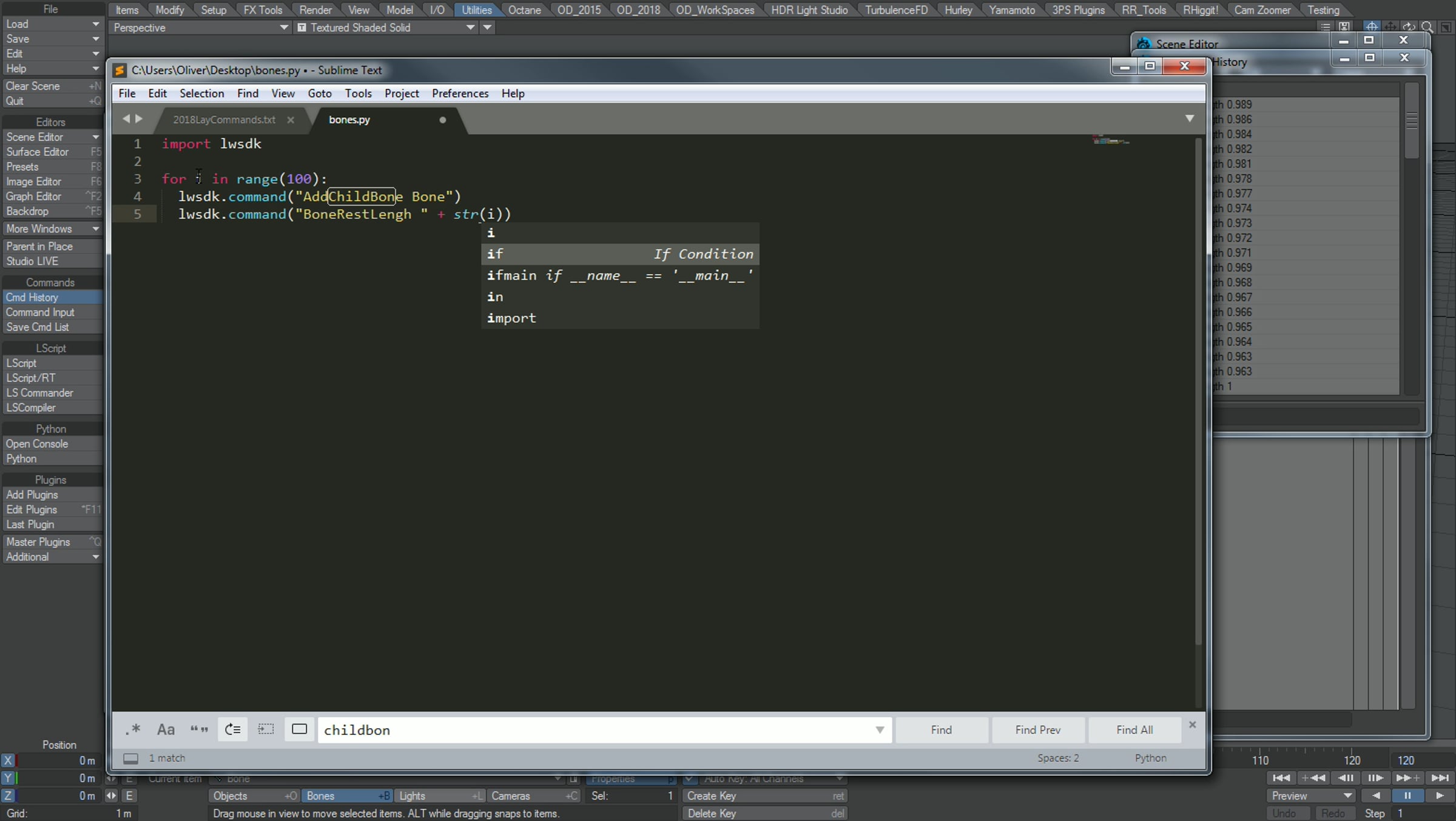The image size is (1456, 821).
Task: Open Sublime Text Selection menu
Action: tap(201, 93)
